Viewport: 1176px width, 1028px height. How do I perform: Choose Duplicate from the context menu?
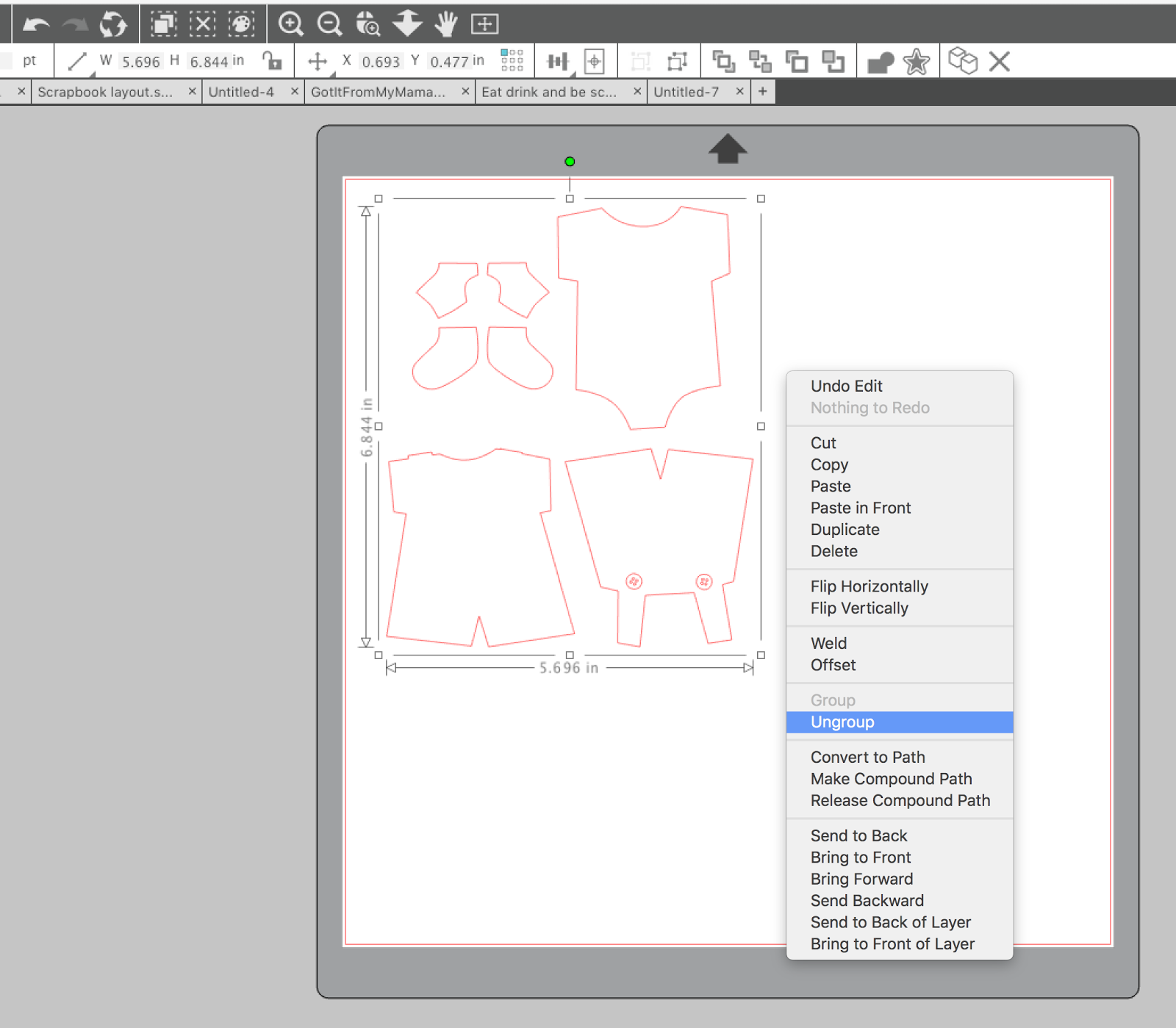(900, 530)
